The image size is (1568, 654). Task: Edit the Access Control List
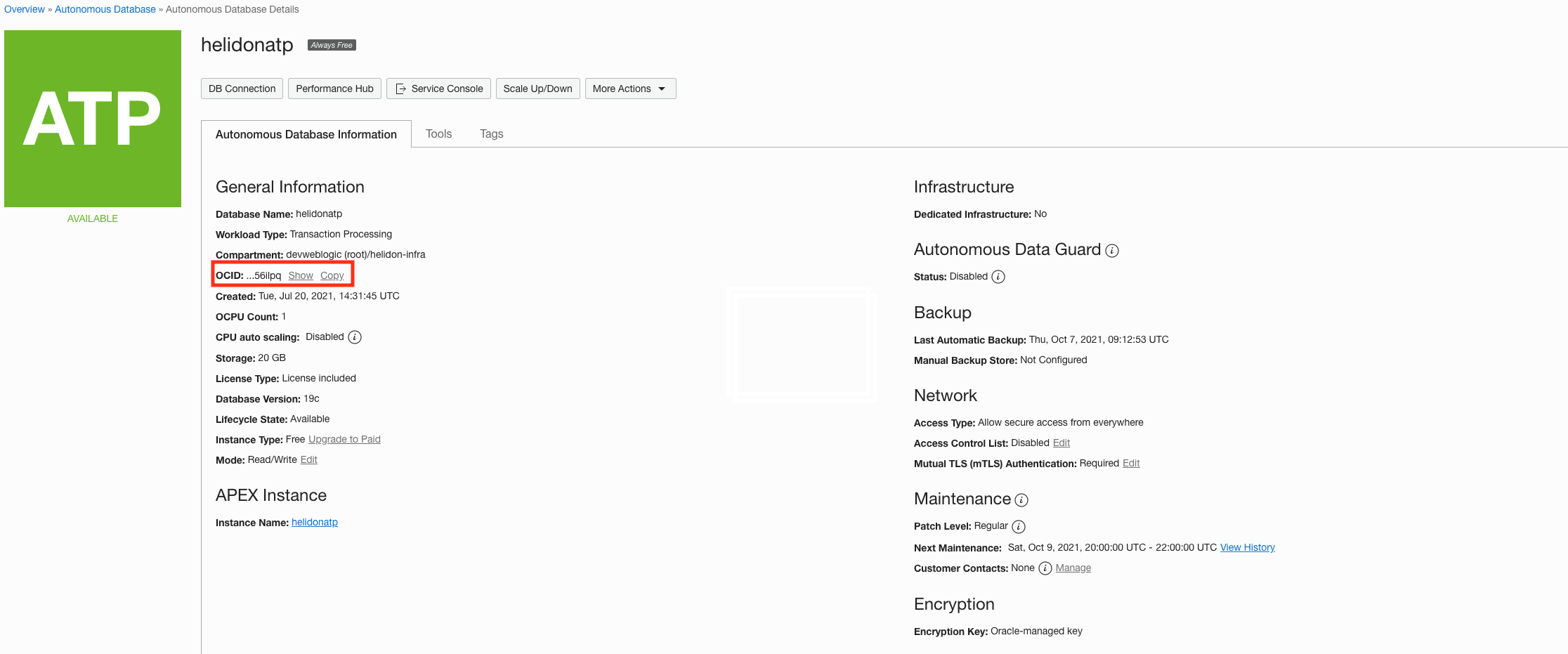(x=1061, y=443)
